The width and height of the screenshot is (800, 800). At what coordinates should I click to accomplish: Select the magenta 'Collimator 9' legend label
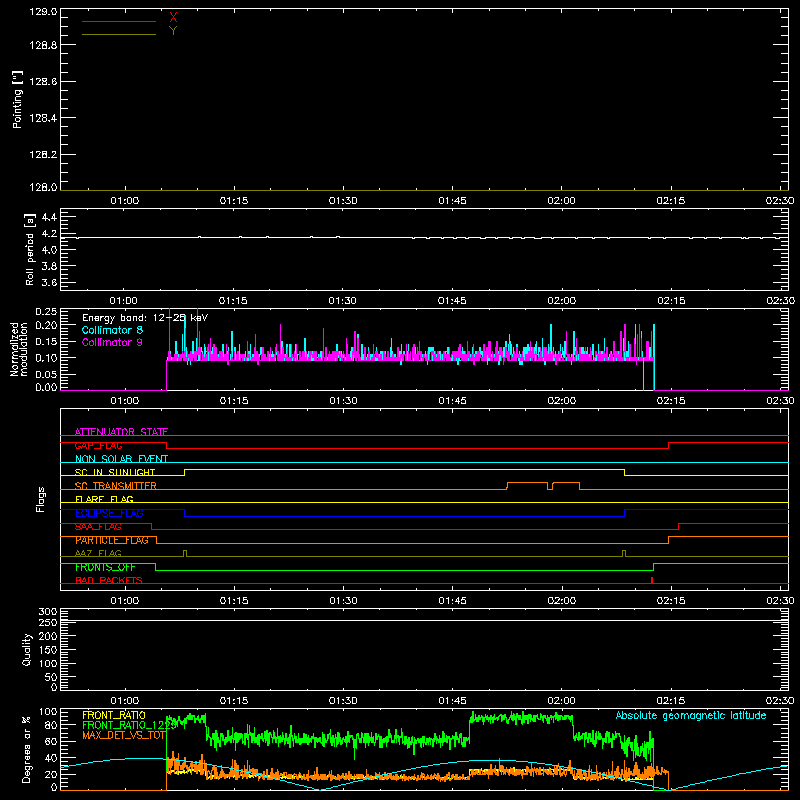click(112, 342)
